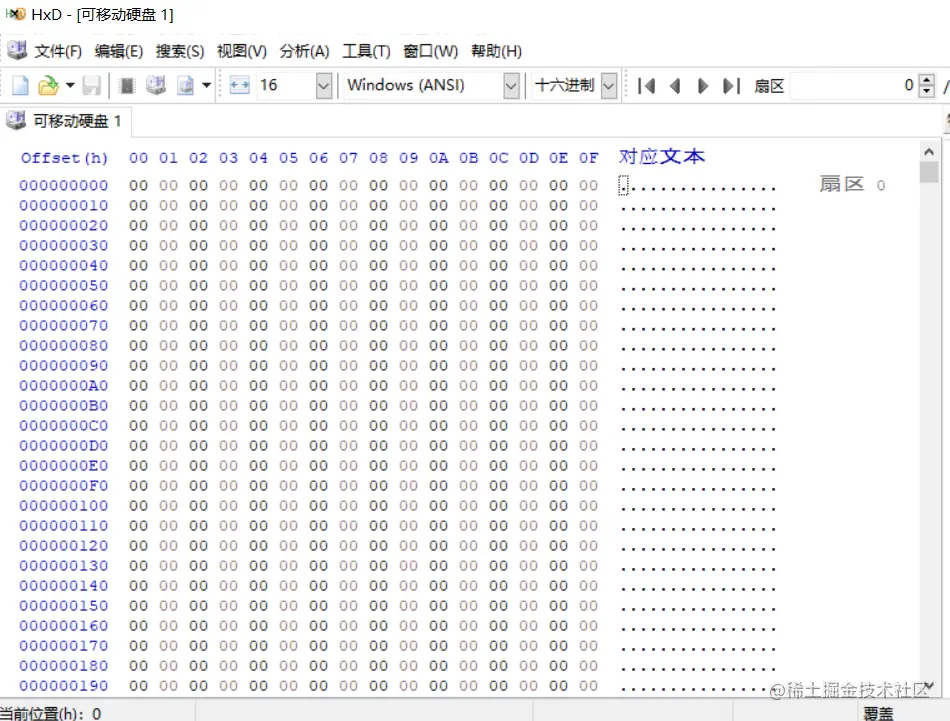Click the 对应文本 column header
Image resolution: width=950 pixels, height=721 pixels.
pos(662,157)
